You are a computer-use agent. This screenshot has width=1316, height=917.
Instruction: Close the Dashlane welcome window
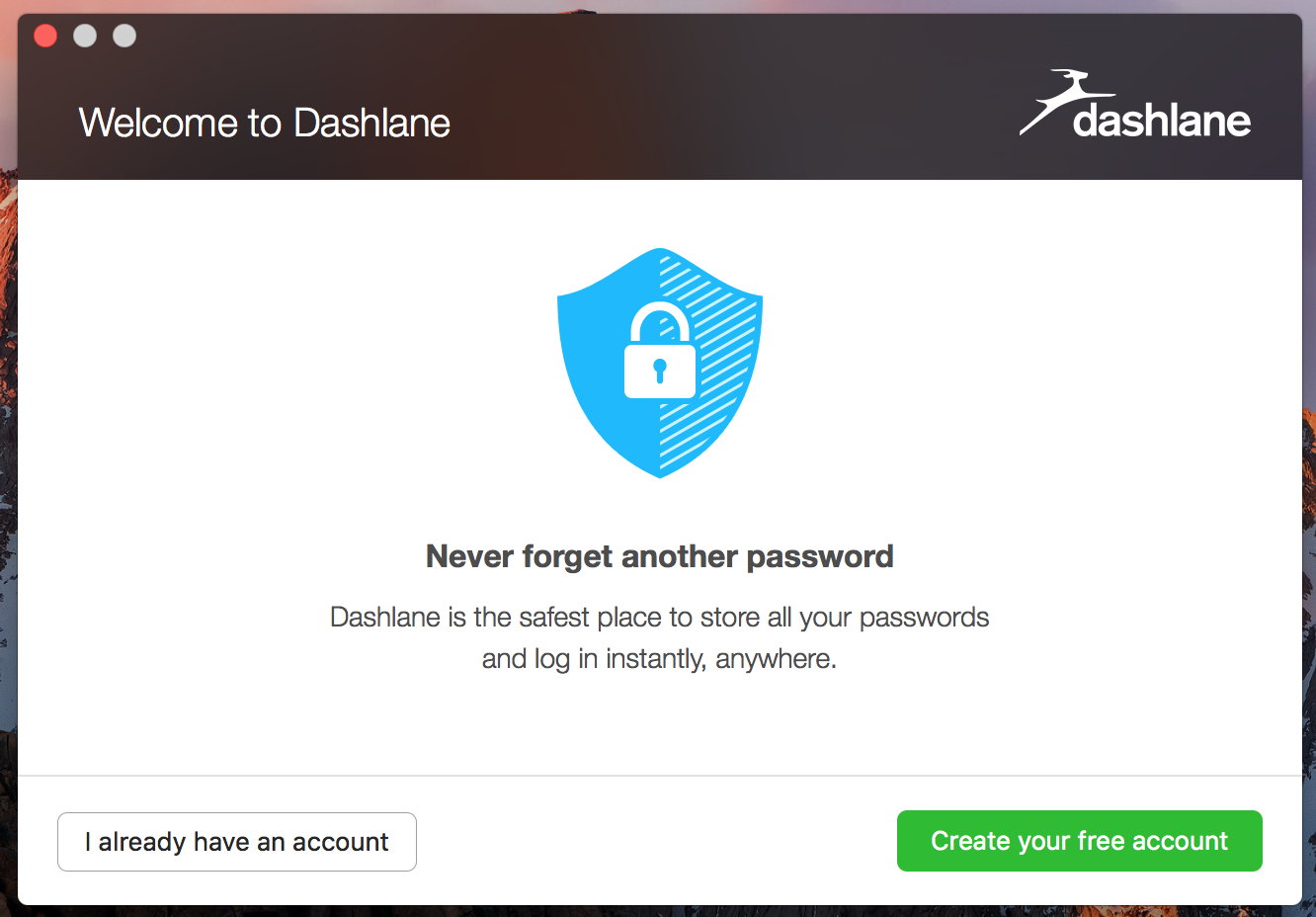click(x=45, y=37)
